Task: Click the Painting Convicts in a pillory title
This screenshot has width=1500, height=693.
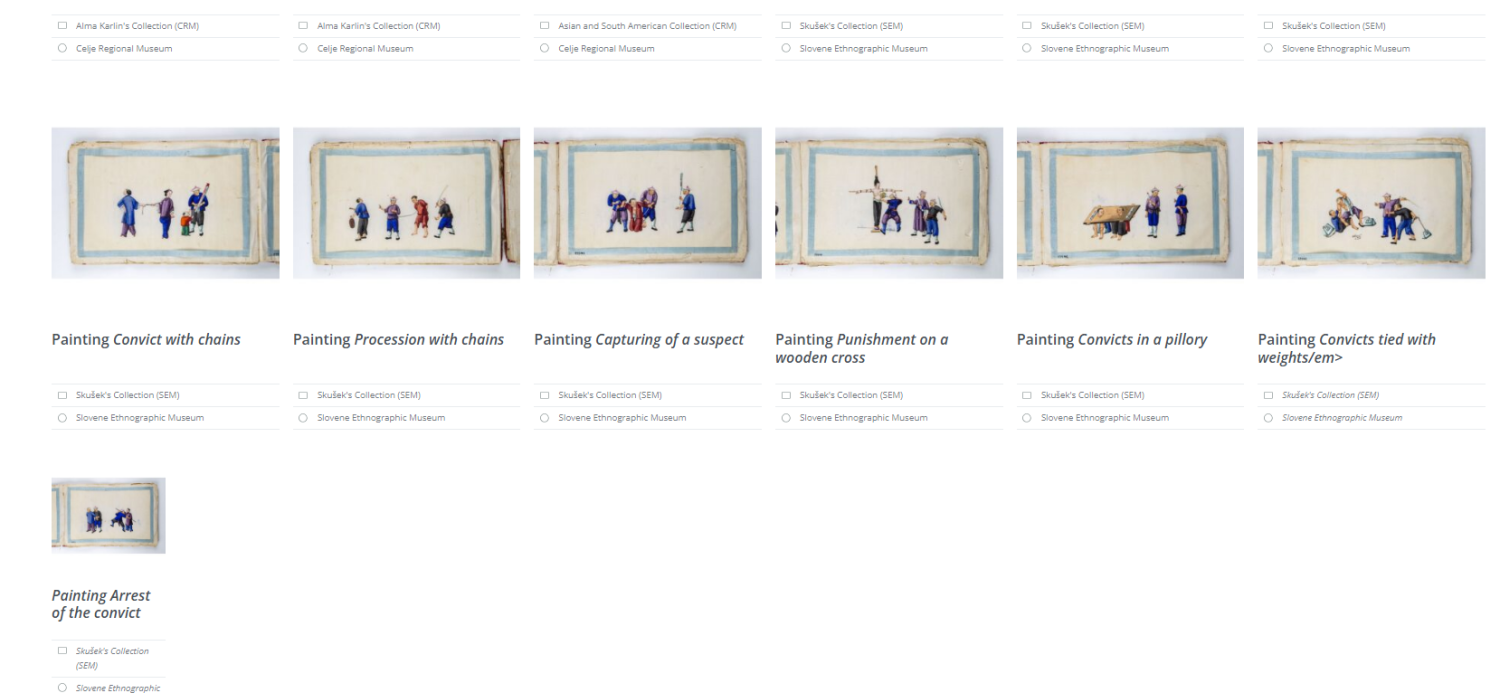Action: point(1112,340)
